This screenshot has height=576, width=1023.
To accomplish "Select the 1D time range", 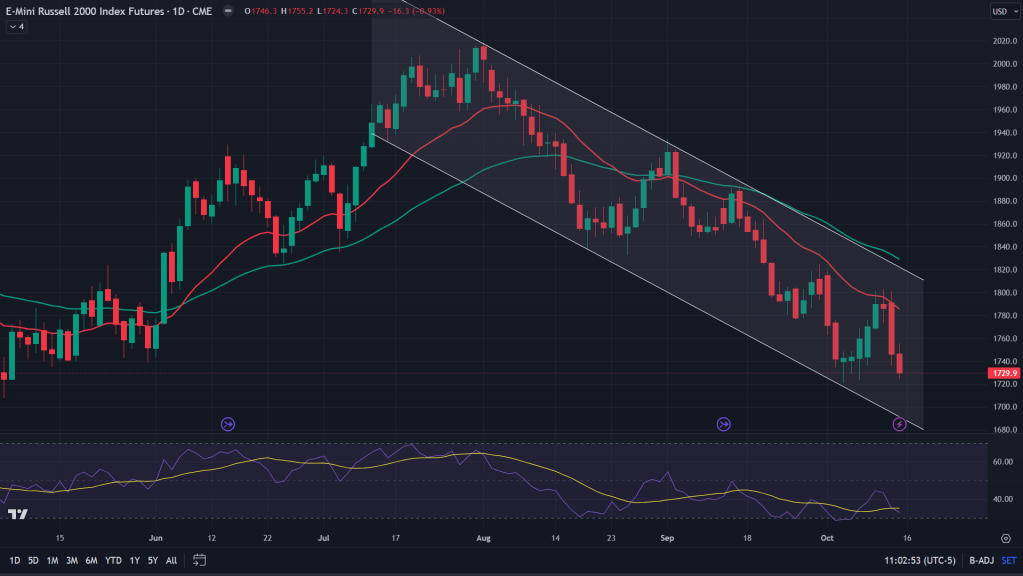I will click(16, 560).
